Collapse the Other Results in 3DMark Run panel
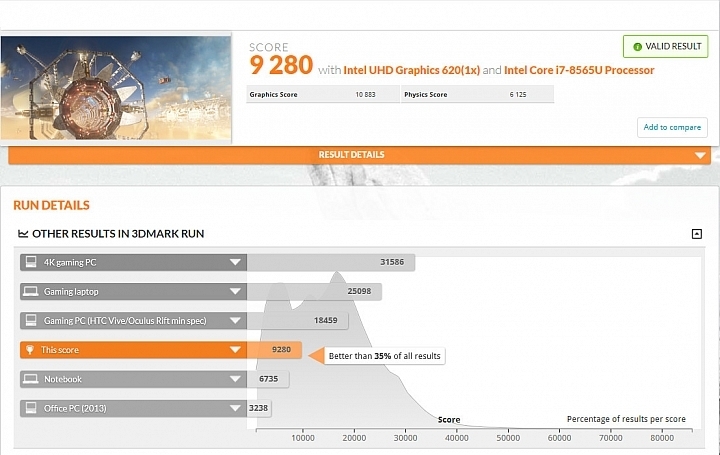720x455 pixels. [x=697, y=234]
